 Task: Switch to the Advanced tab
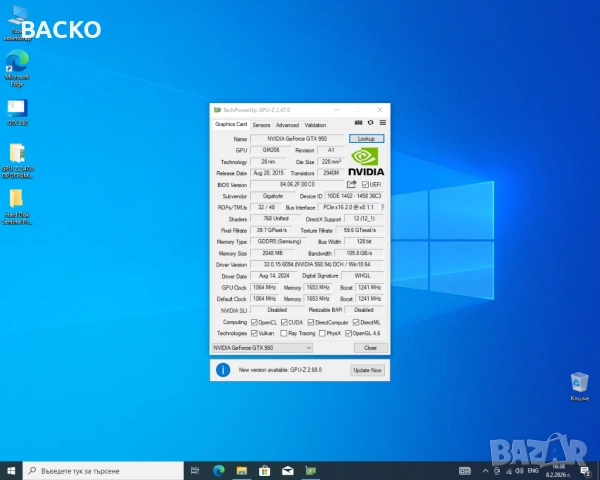coord(287,125)
